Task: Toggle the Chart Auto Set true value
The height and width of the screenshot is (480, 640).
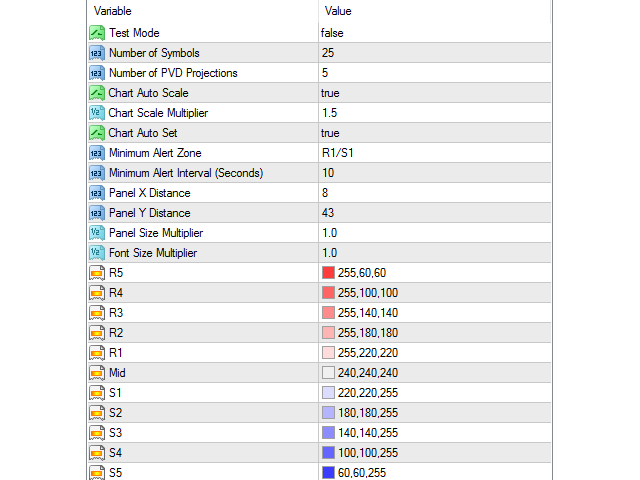Action: coord(331,133)
